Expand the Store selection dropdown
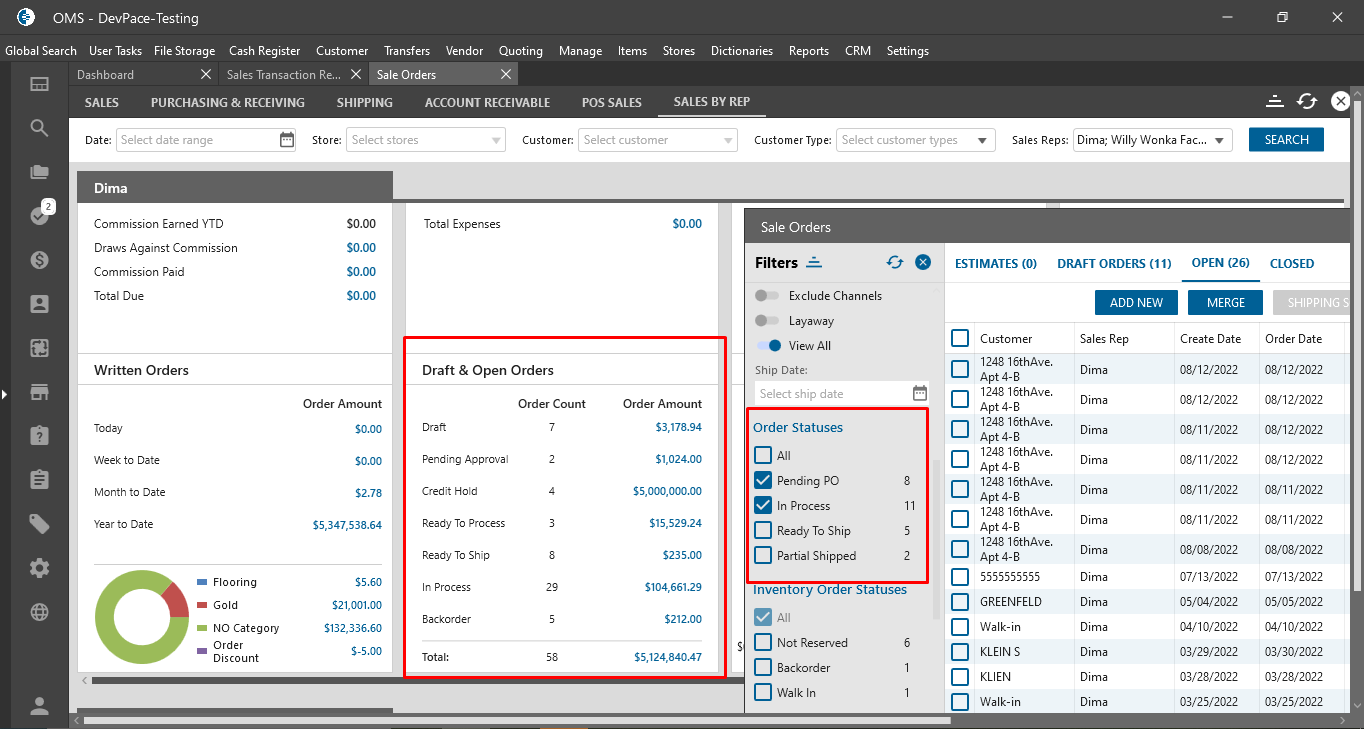Image resolution: width=1364 pixels, height=729 pixels. point(497,141)
